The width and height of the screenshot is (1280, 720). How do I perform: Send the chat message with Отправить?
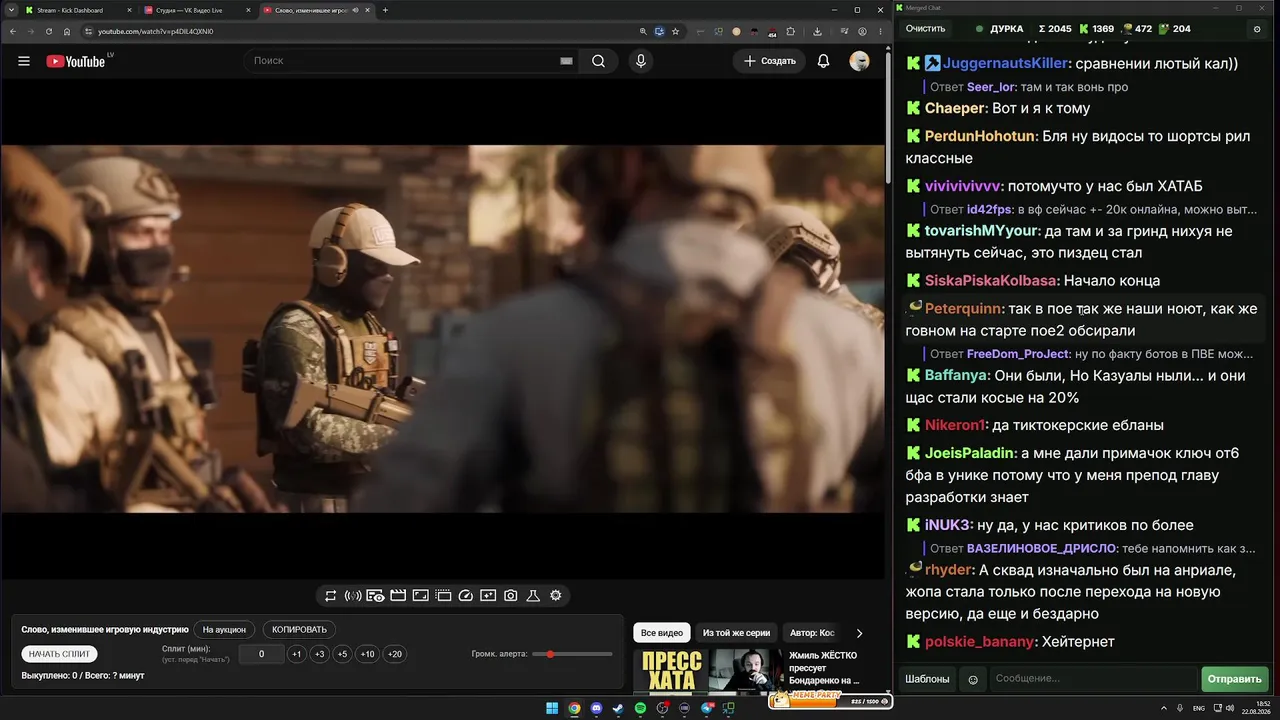pyautogui.click(x=1235, y=679)
